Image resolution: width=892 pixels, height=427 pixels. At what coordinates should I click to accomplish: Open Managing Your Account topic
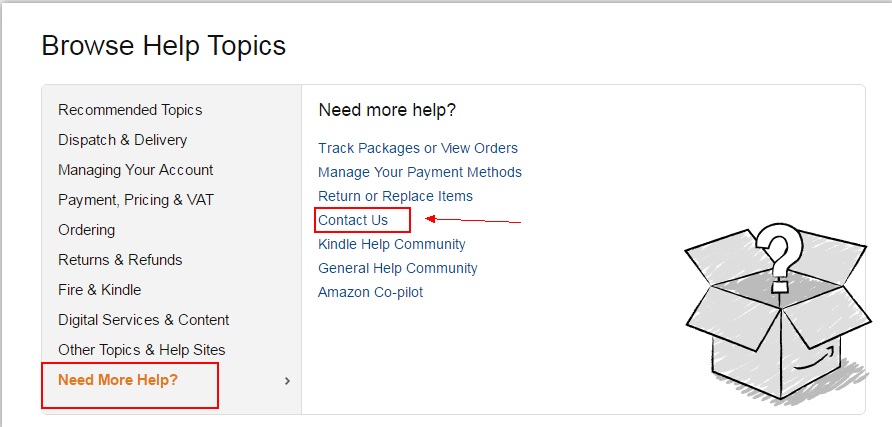[x=135, y=170]
